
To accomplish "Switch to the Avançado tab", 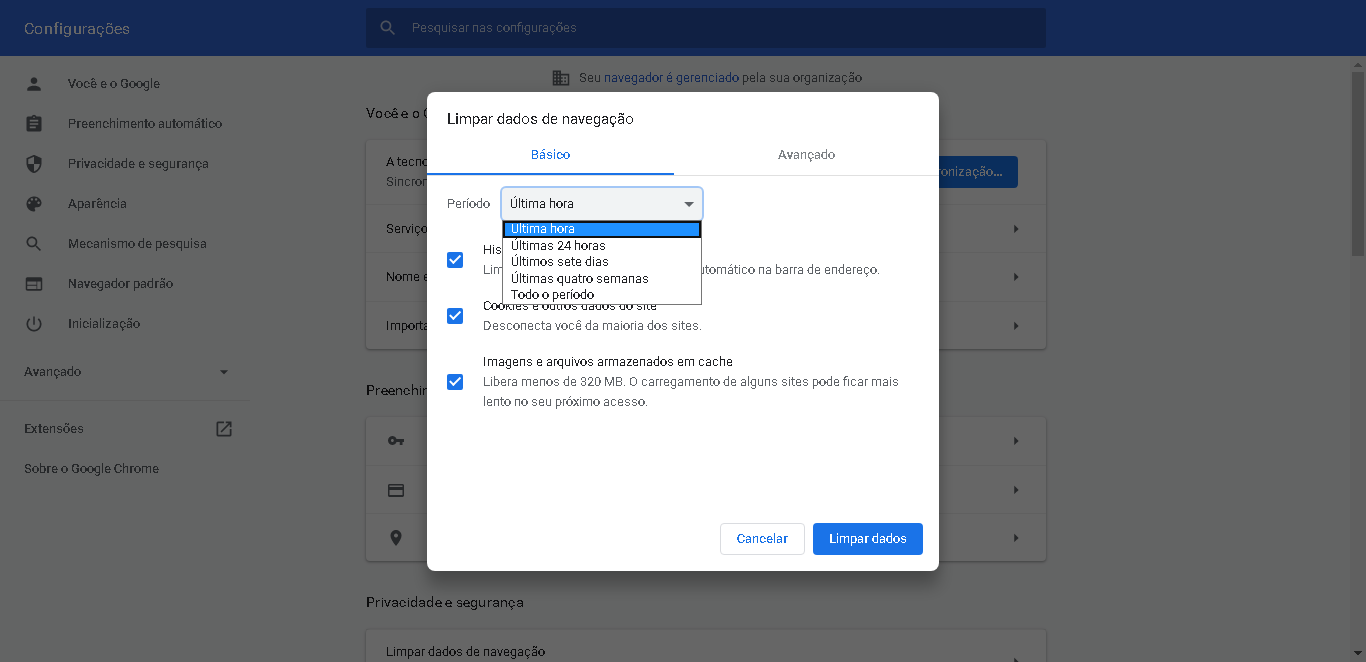I will [806, 155].
